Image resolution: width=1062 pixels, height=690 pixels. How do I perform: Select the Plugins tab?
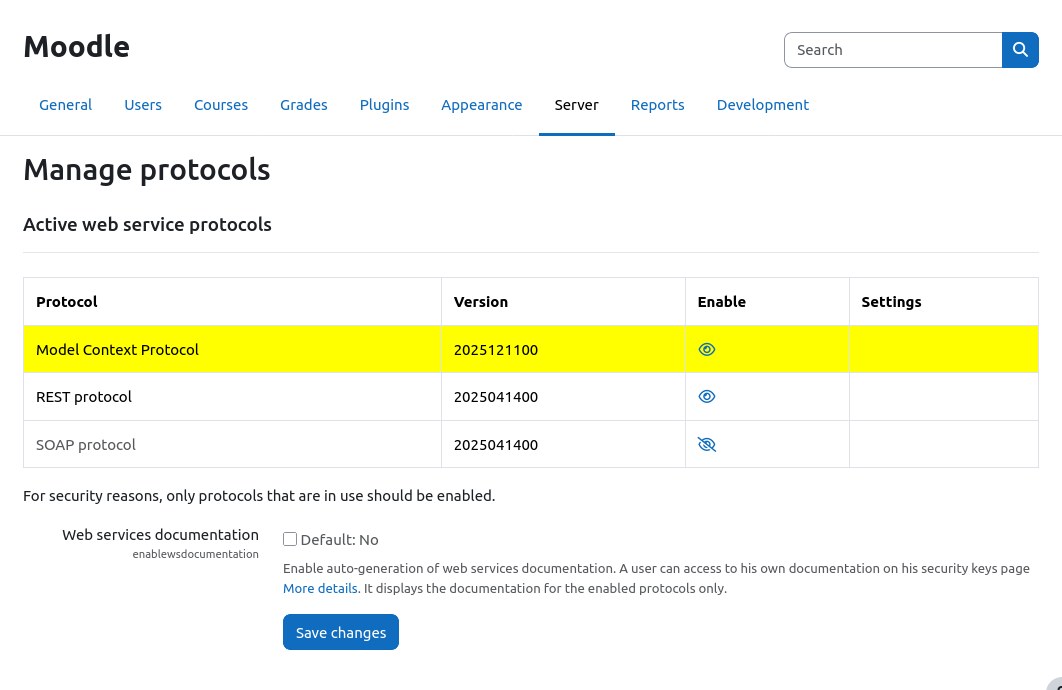384,105
